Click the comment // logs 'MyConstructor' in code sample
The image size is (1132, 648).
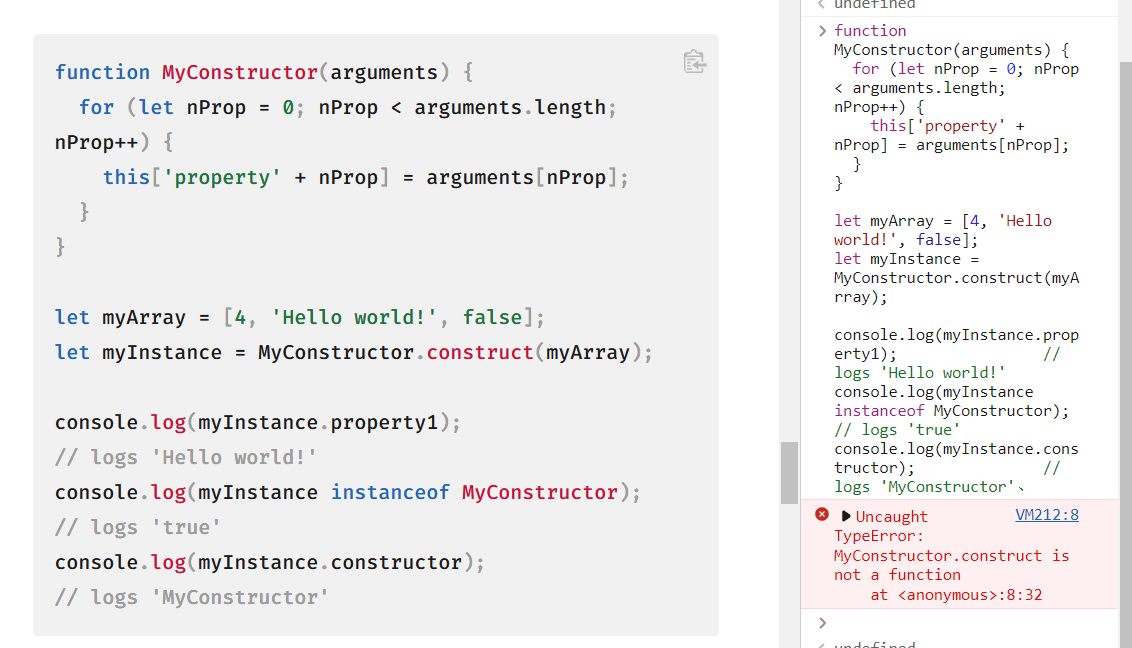(x=191, y=597)
